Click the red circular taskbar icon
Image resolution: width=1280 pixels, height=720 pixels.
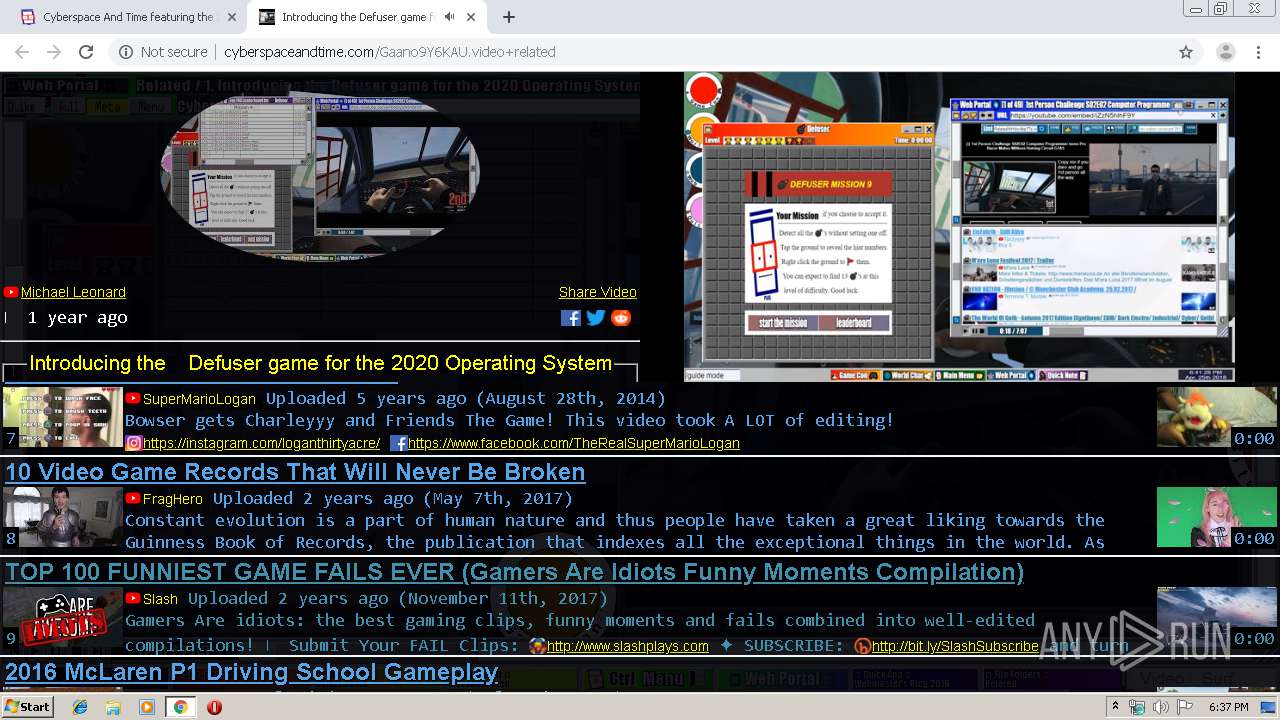pyautogui.click(x=214, y=707)
